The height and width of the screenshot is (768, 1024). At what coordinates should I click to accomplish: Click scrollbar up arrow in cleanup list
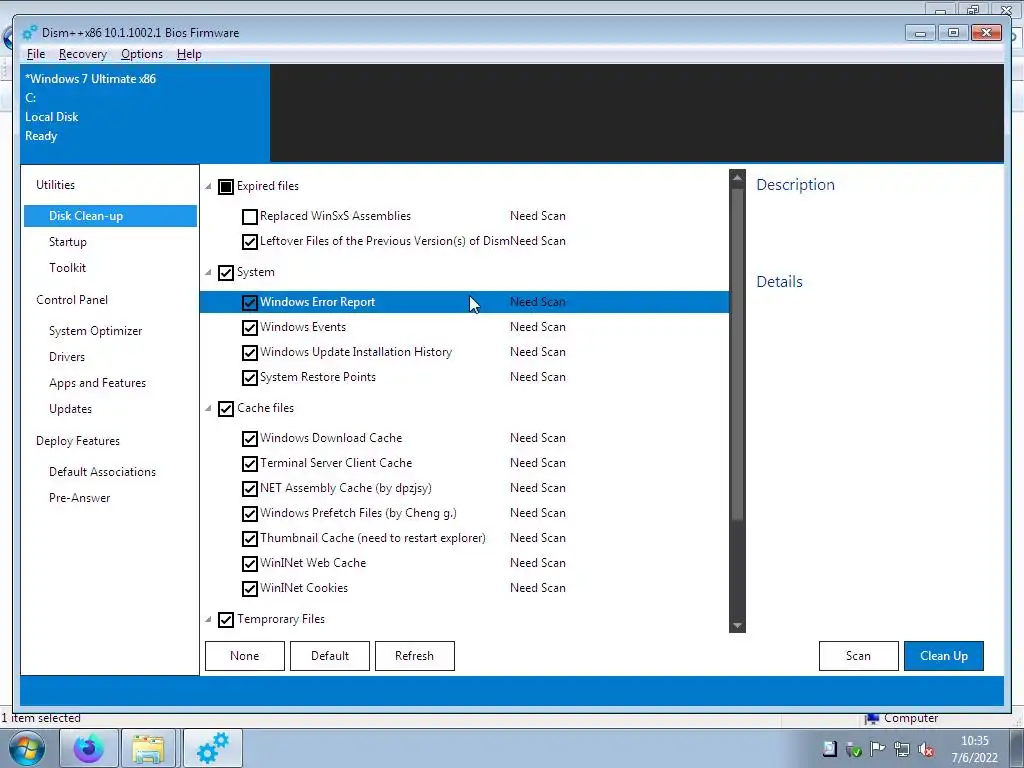click(737, 177)
